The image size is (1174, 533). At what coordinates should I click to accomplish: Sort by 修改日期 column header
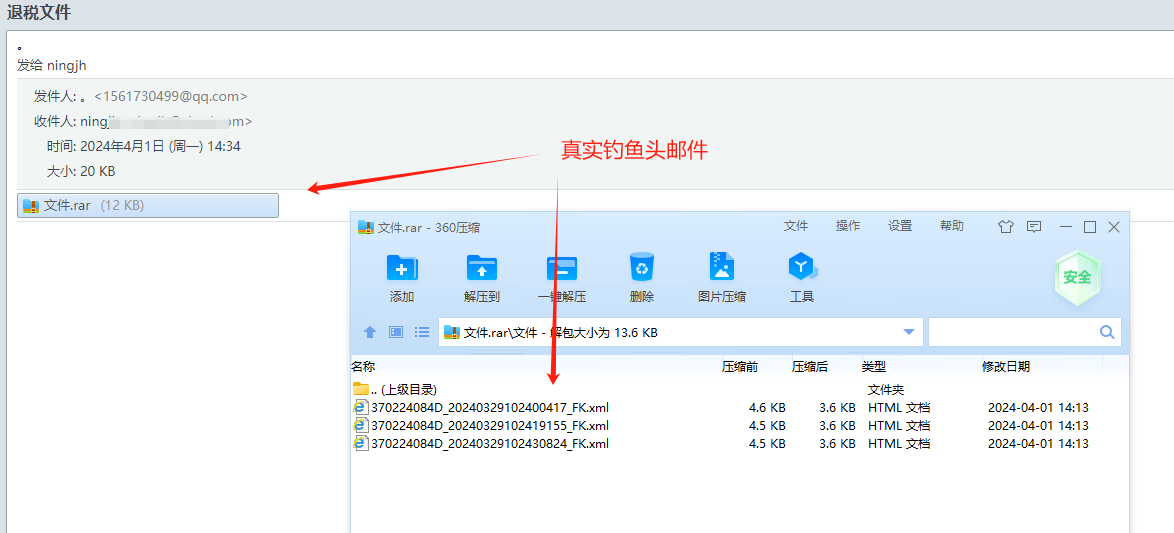tap(1005, 367)
